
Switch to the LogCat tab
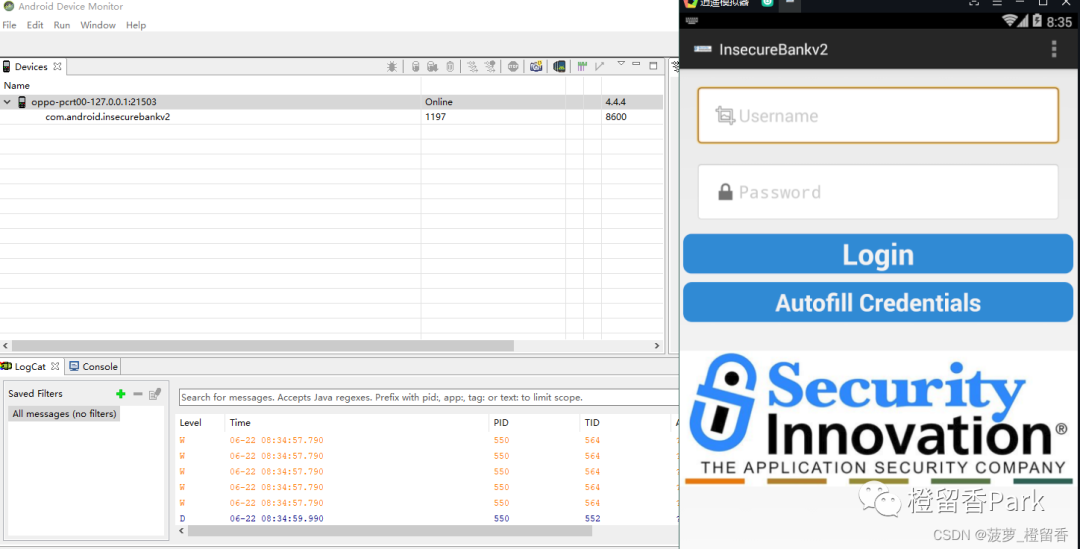pos(30,366)
